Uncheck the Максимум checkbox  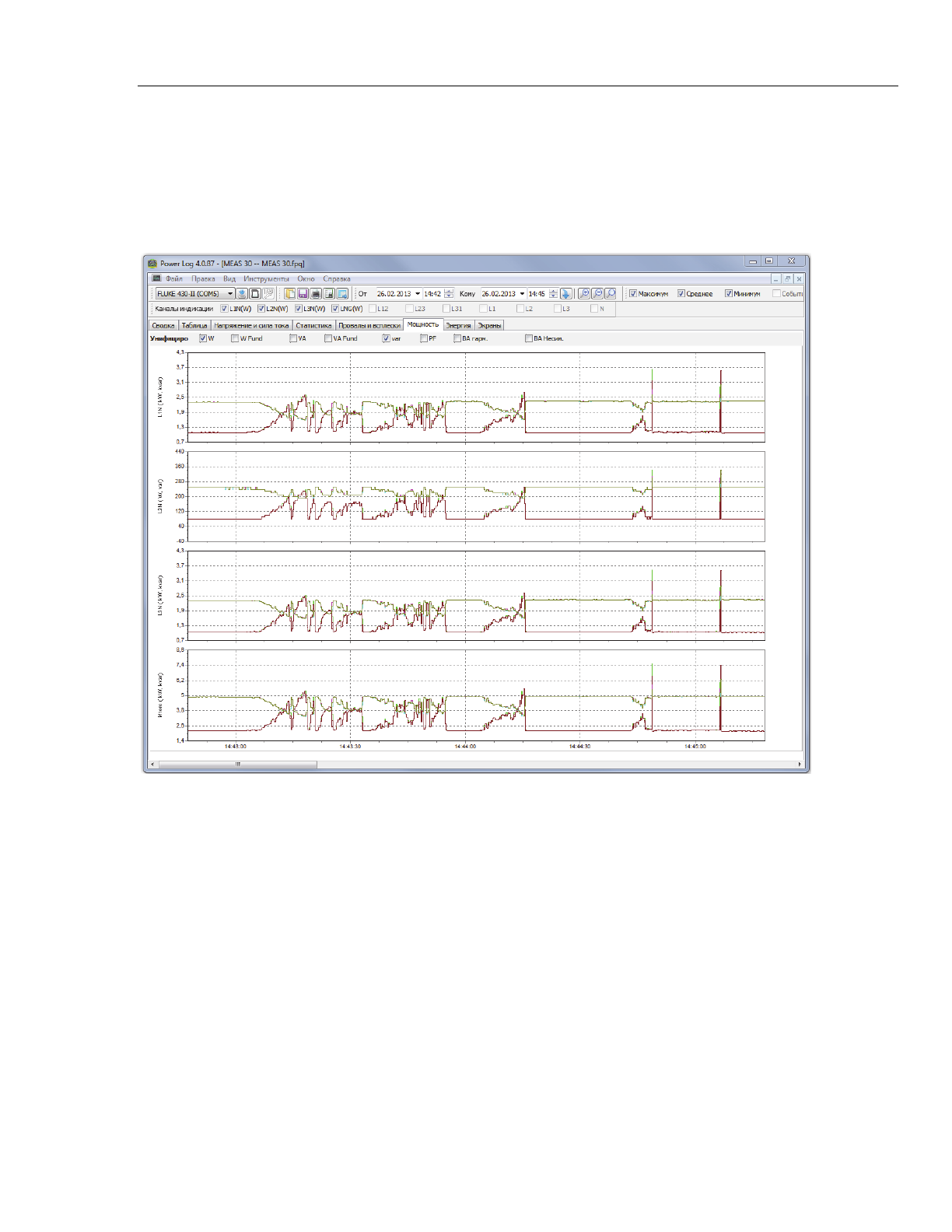point(633,294)
